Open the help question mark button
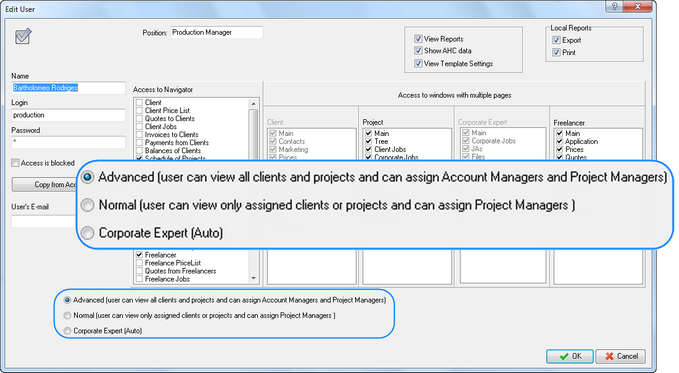679x373 pixels. [614, 6]
